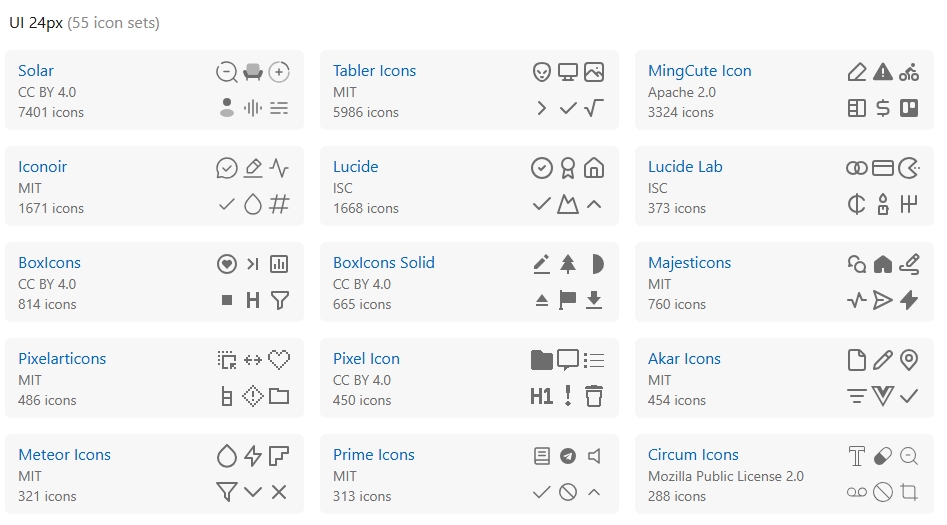
Task: Open the Pixelarticons link
Action: click(62, 359)
